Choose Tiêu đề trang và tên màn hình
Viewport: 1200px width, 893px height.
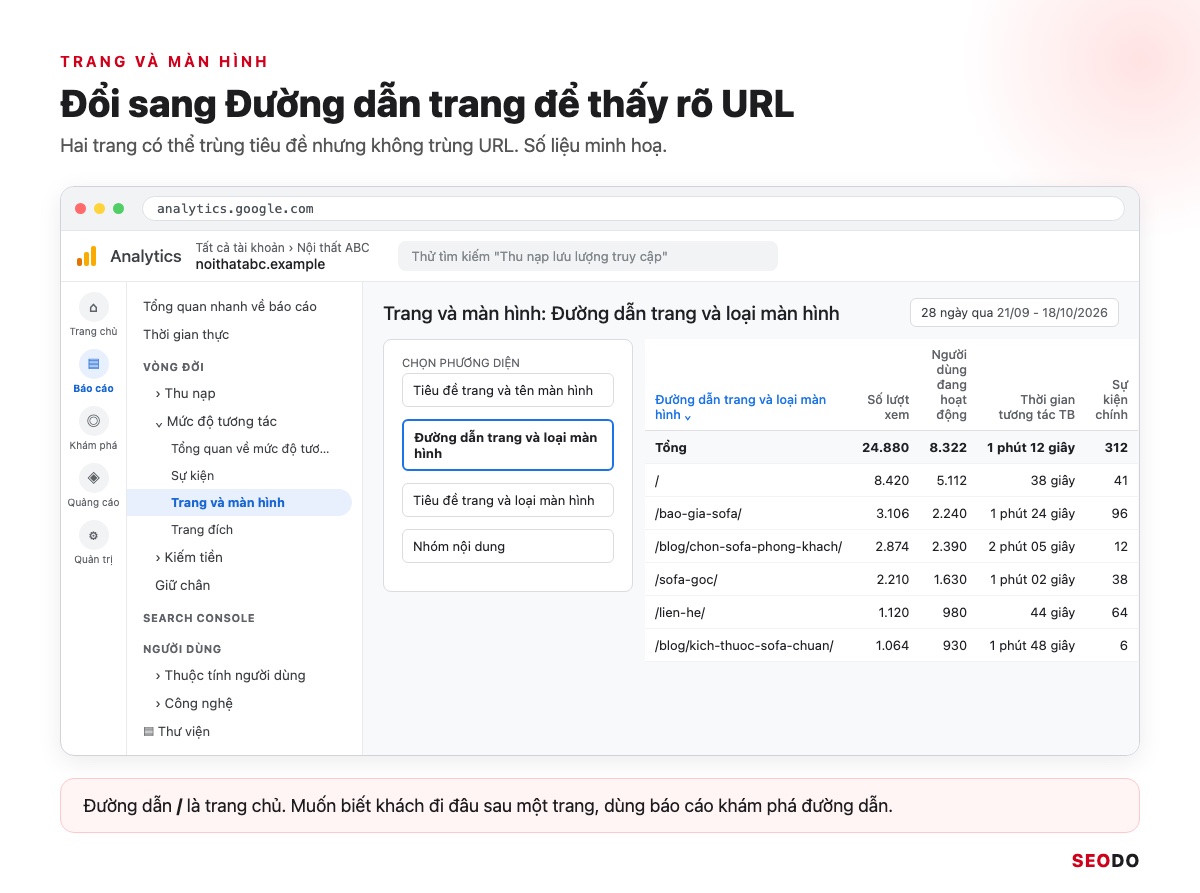coord(508,390)
